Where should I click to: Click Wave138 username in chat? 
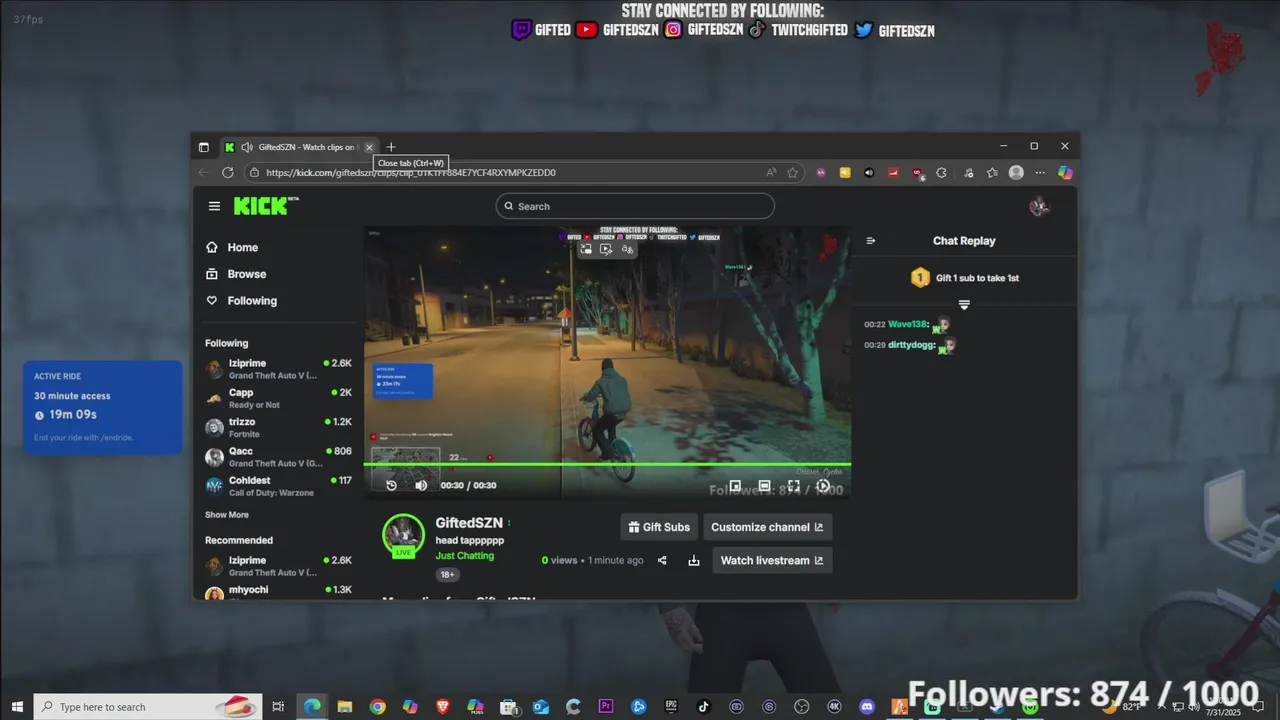[x=908, y=324]
